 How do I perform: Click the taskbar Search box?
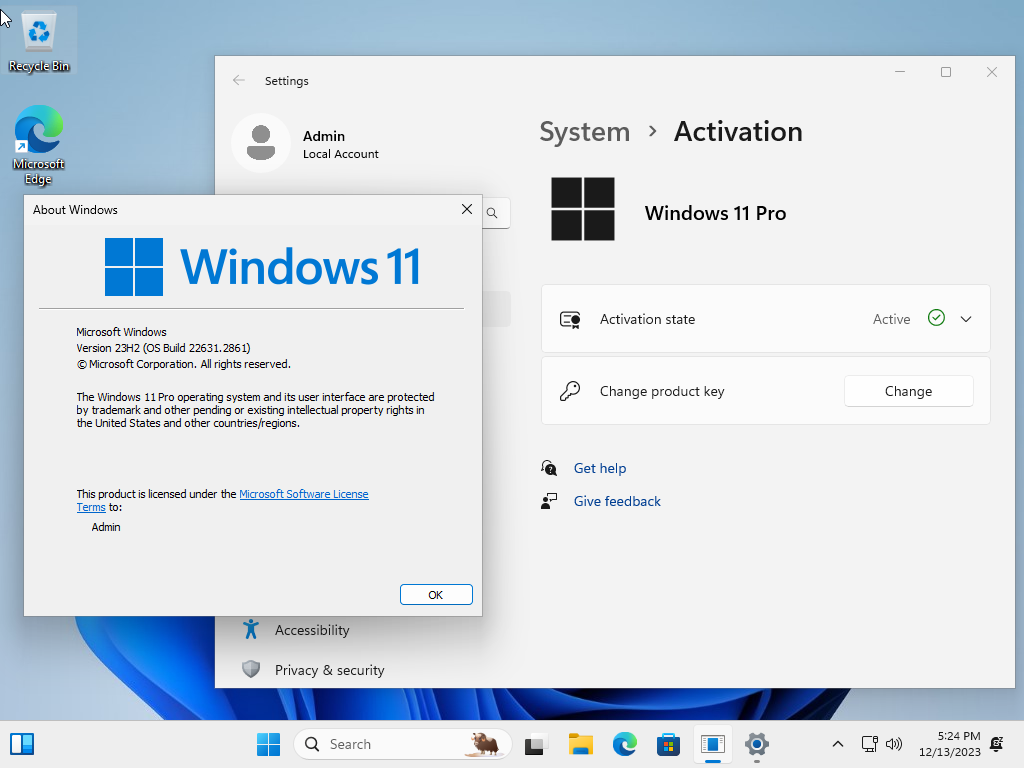pos(402,744)
